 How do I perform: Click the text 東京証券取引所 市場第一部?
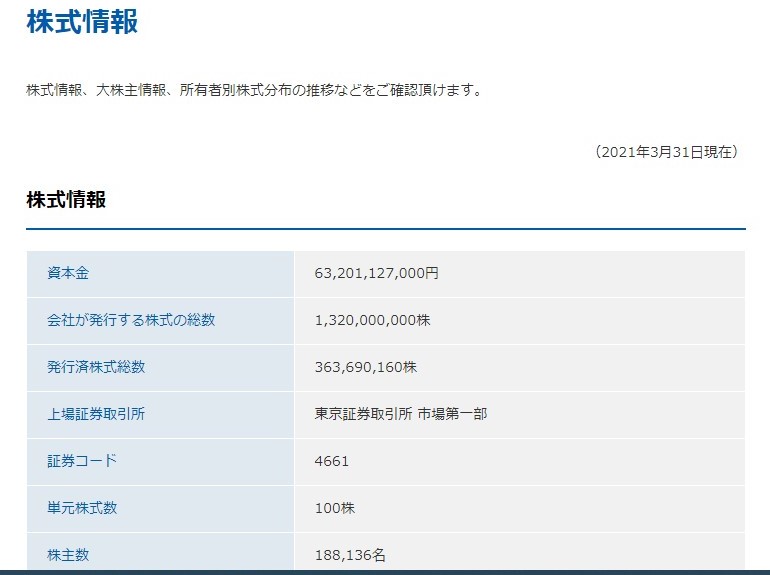400,413
